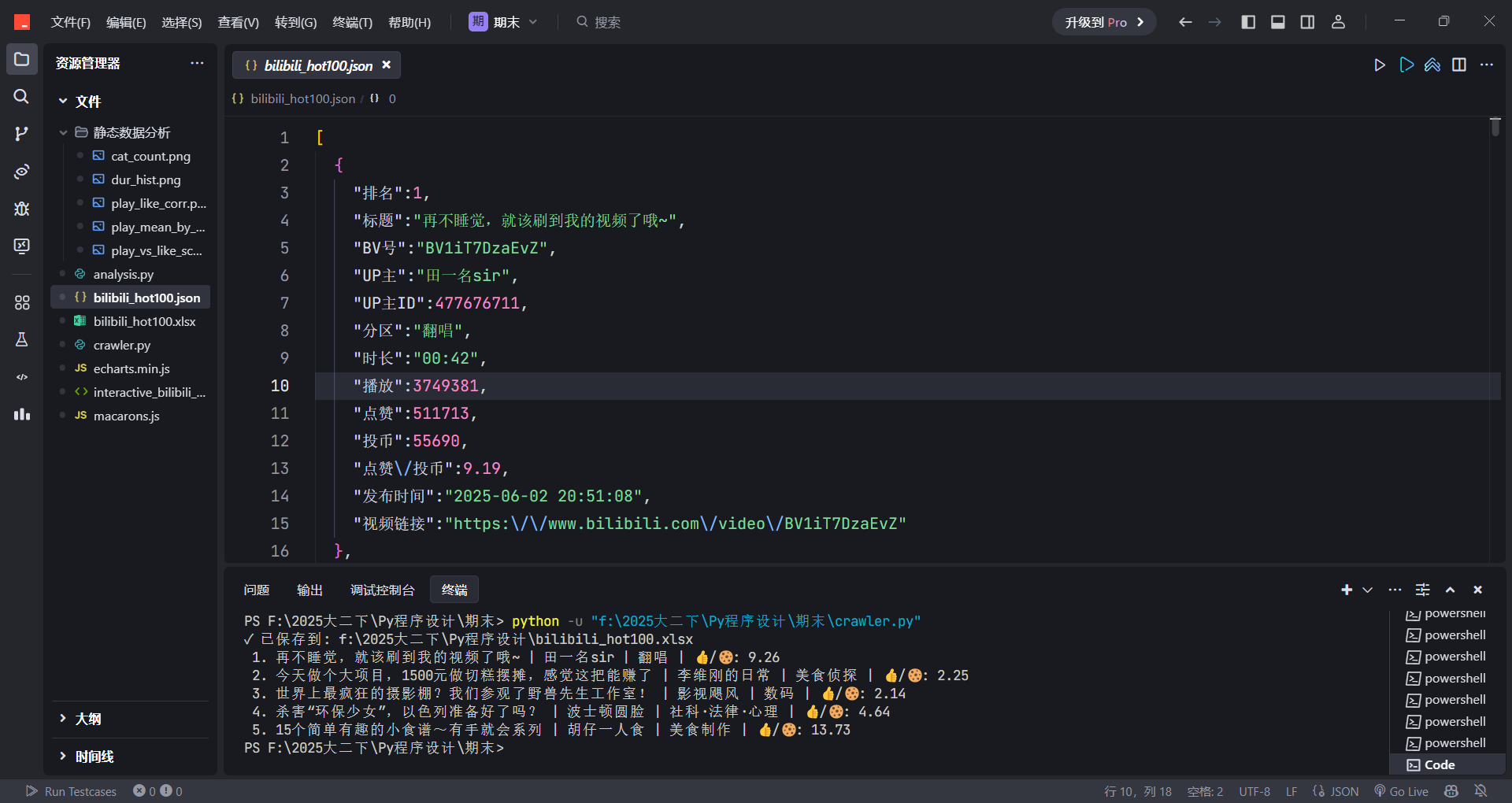The height and width of the screenshot is (803, 1512).
Task: Open the Run and Debug bug icon
Action: coord(21,209)
